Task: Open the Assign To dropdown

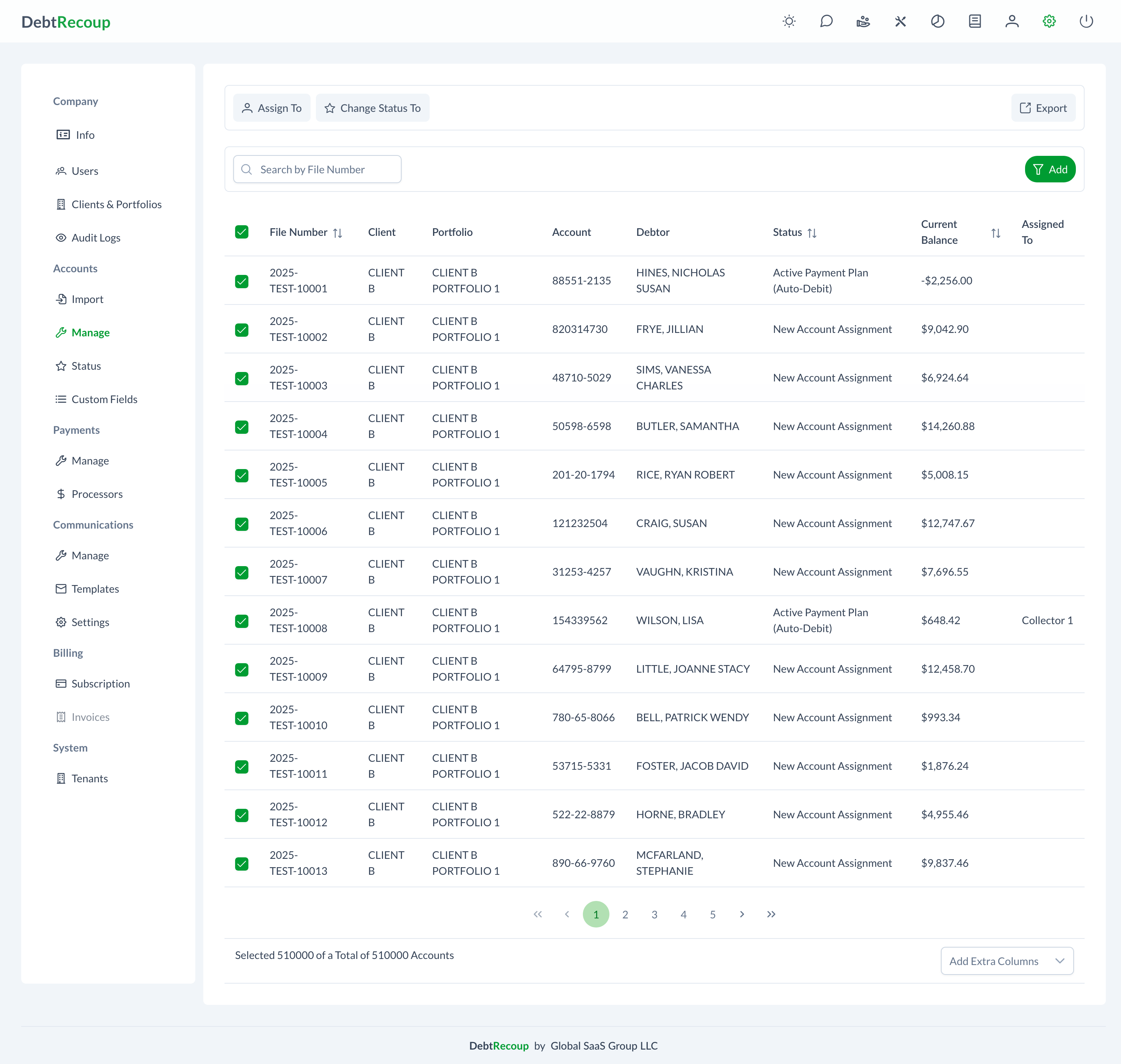Action: (x=272, y=108)
